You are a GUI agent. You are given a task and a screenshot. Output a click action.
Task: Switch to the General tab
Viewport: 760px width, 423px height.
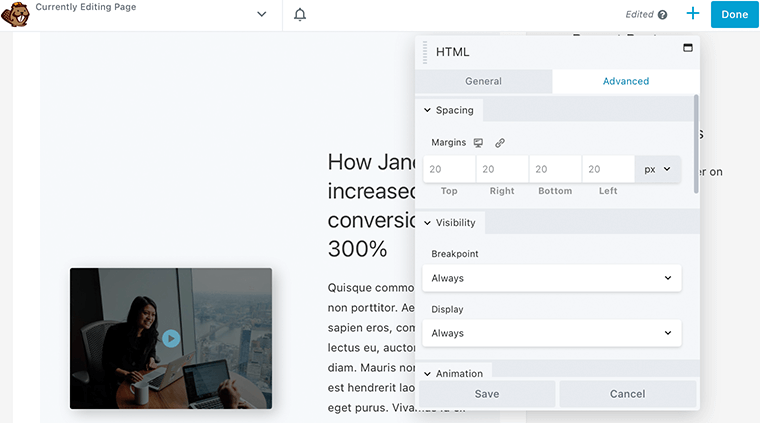tap(483, 81)
